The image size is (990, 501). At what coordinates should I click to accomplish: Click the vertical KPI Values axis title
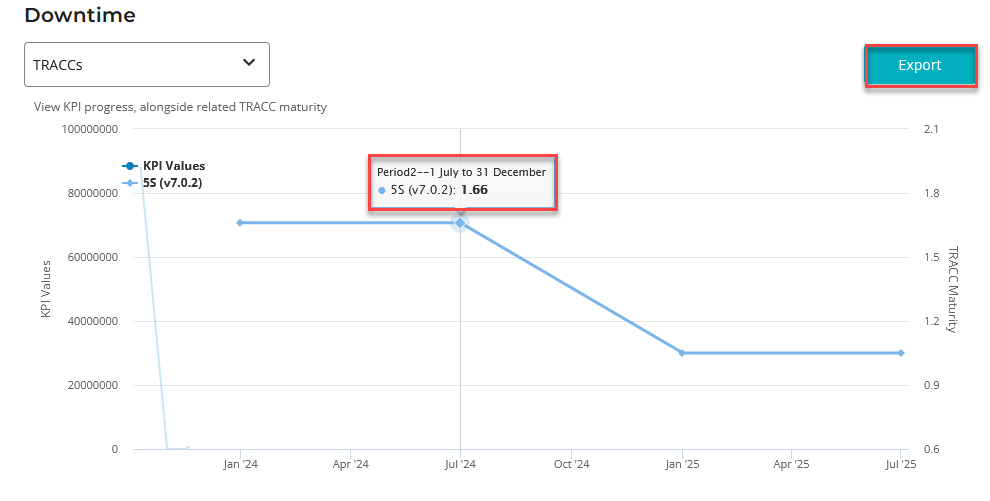(x=45, y=289)
